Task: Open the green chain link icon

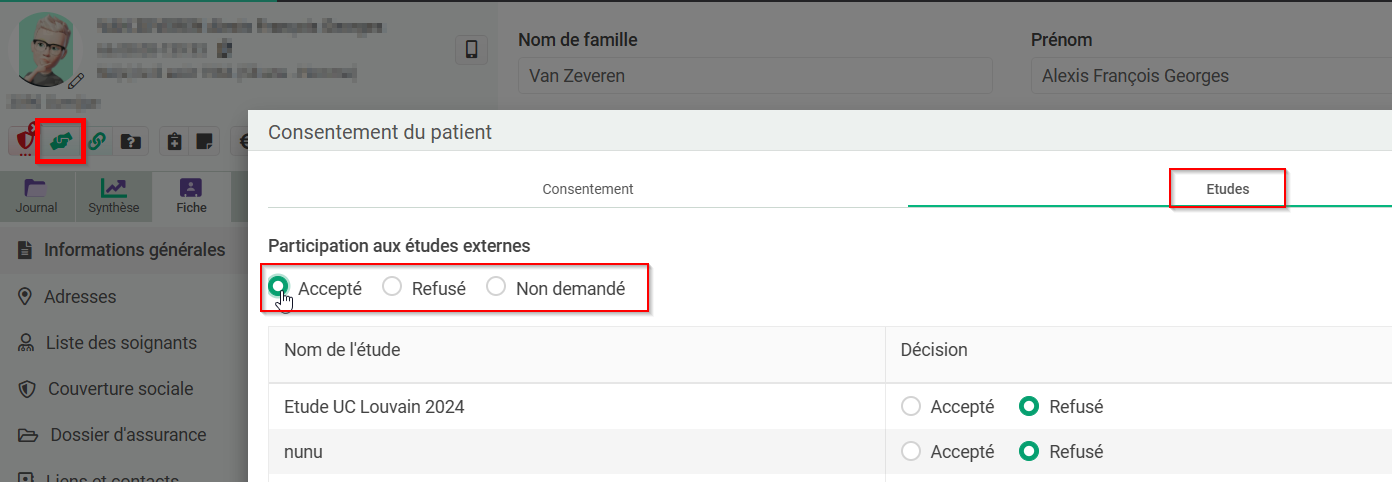Action: (97, 141)
